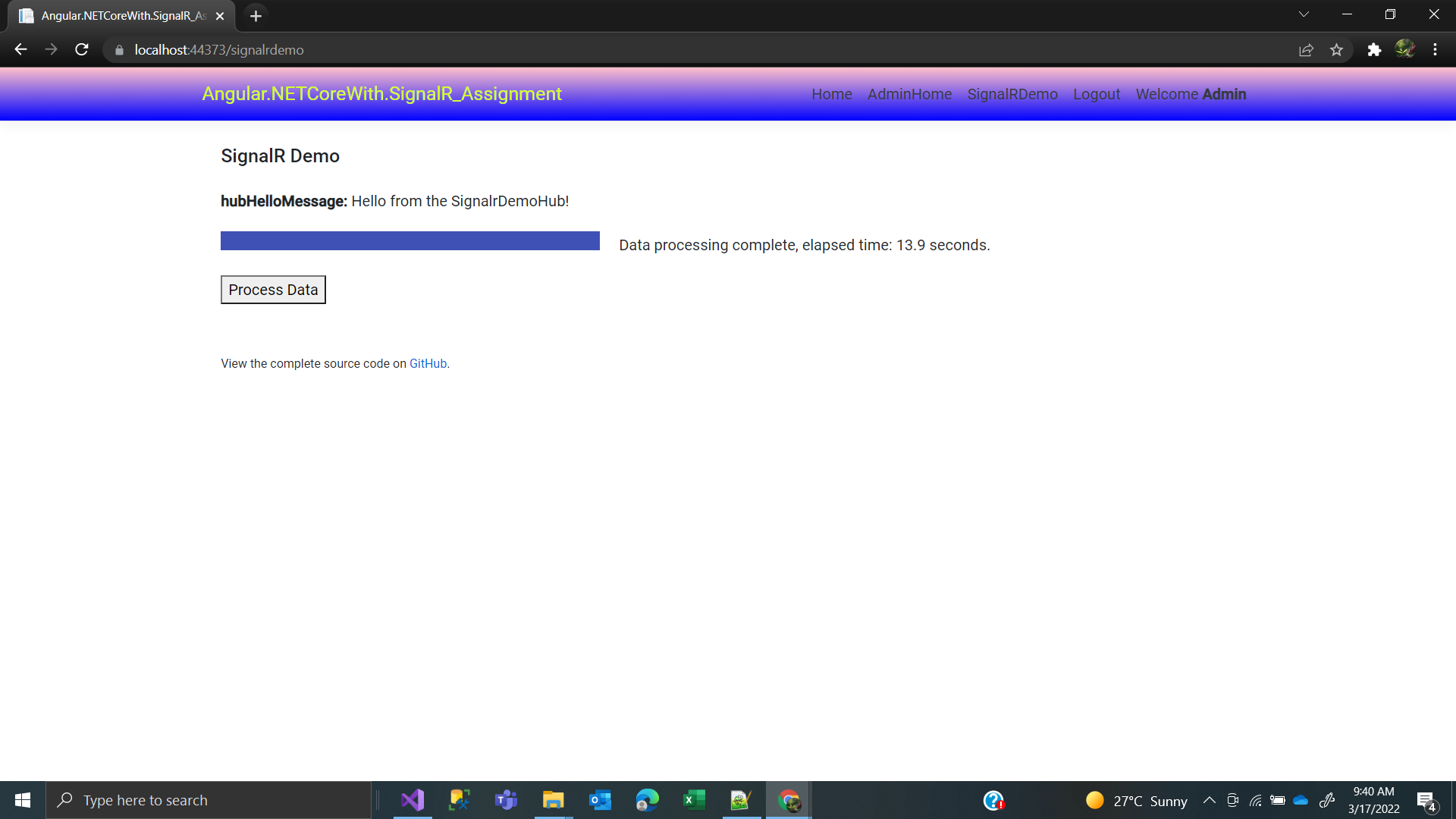
Task: Open a new browser tab
Action: click(x=256, y=16)
